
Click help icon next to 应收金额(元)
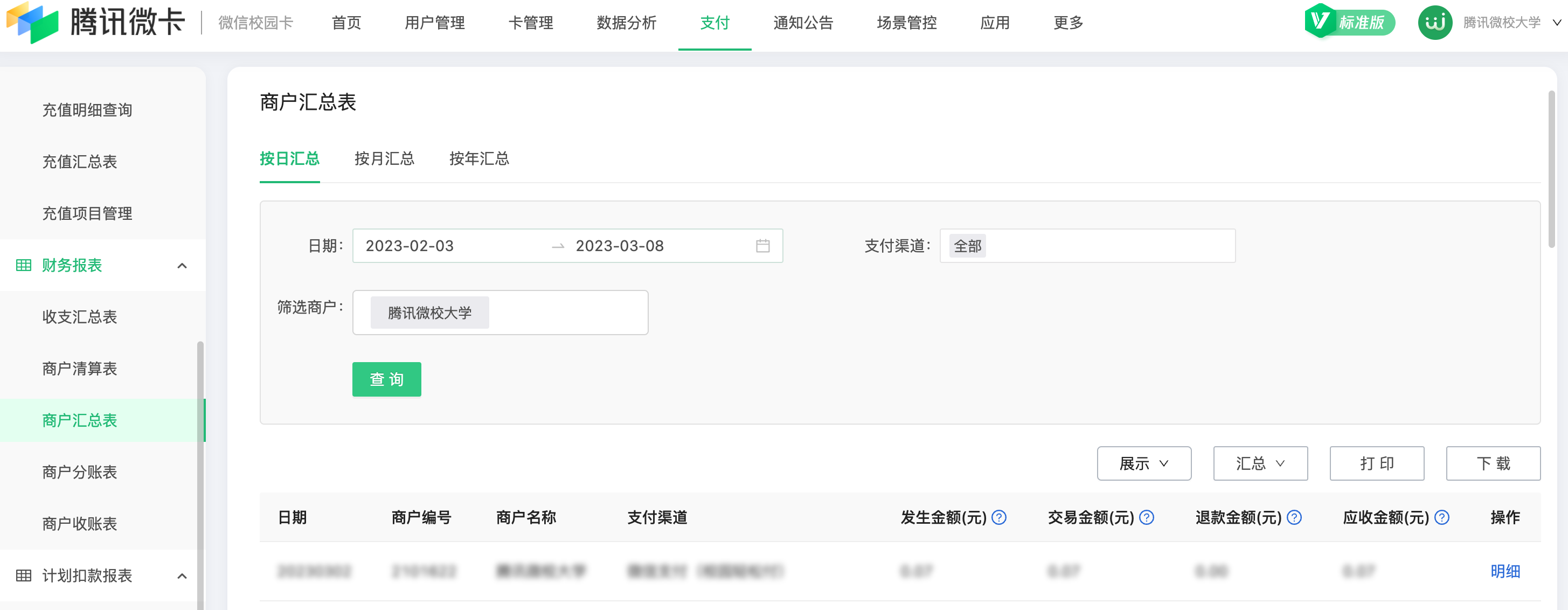(1441, 517)
